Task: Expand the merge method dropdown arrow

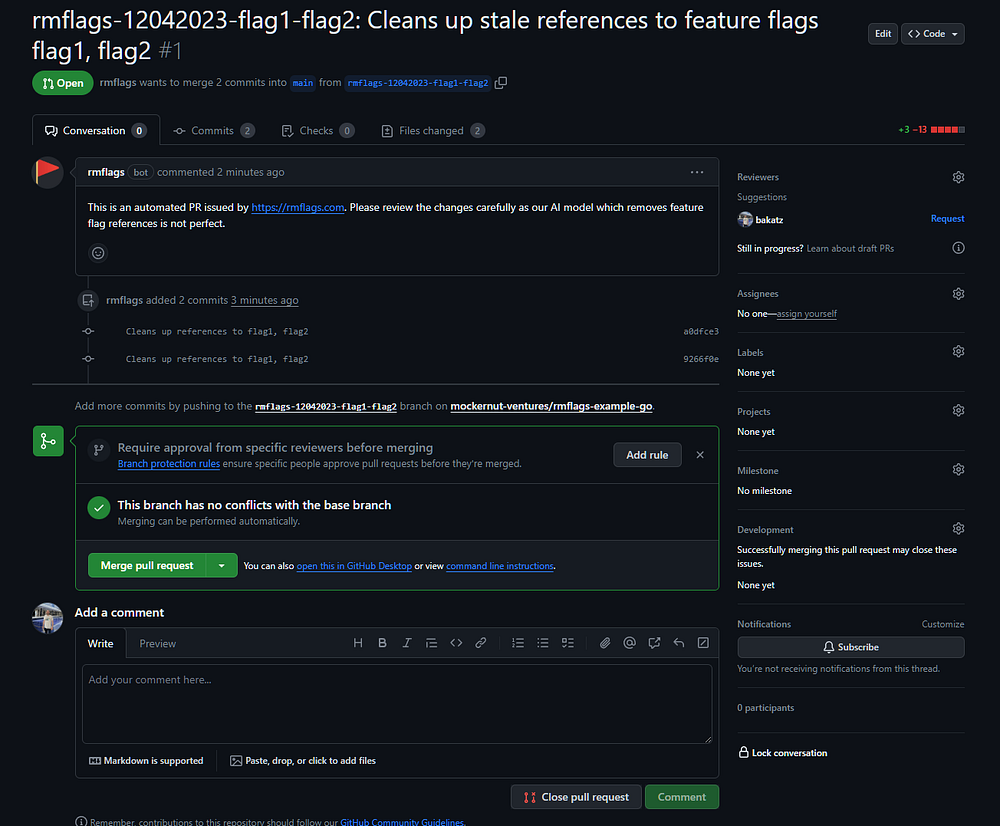Action: click(221, 566)
